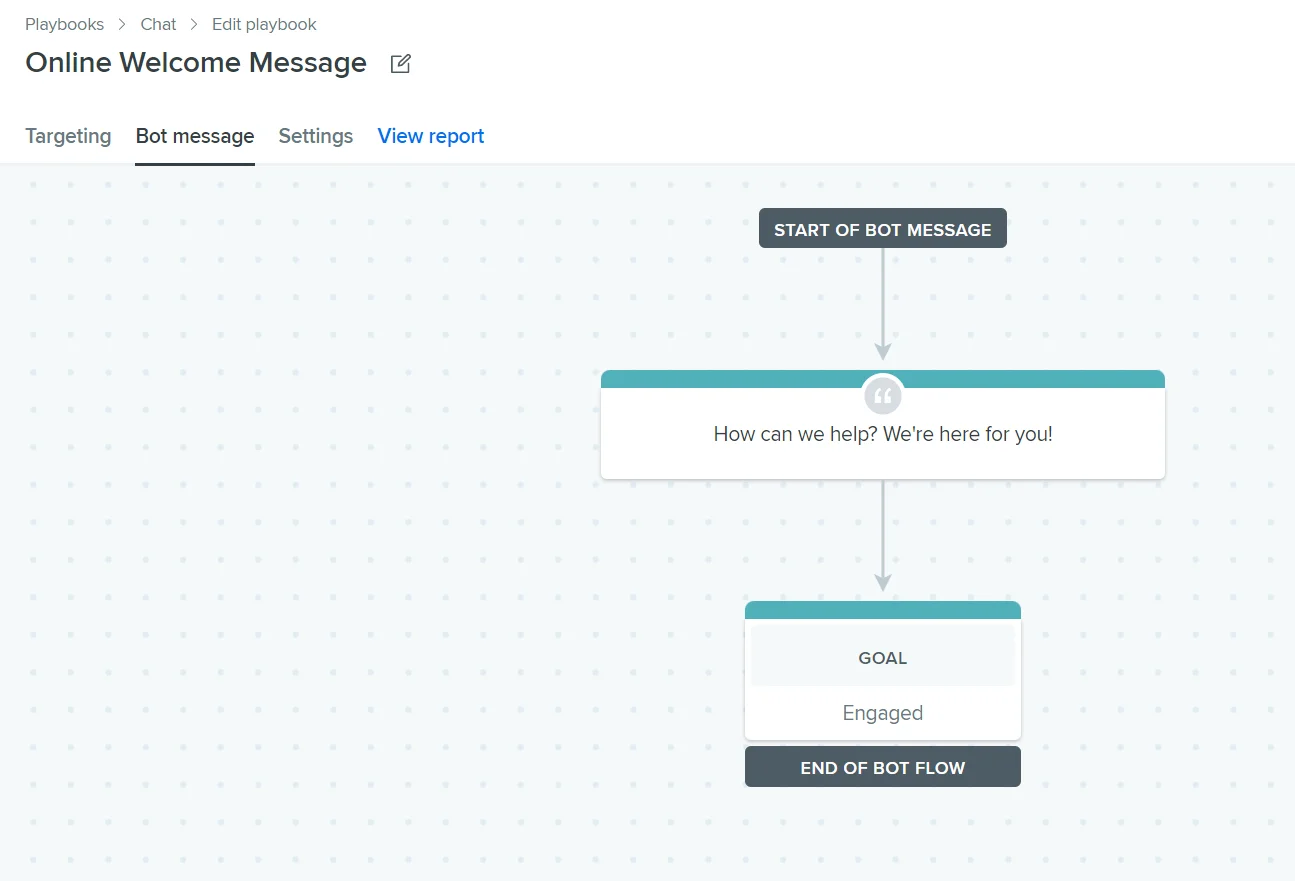1295x881 pixels.
Task: Select the Engaged goal value
Action: point(882,713)
